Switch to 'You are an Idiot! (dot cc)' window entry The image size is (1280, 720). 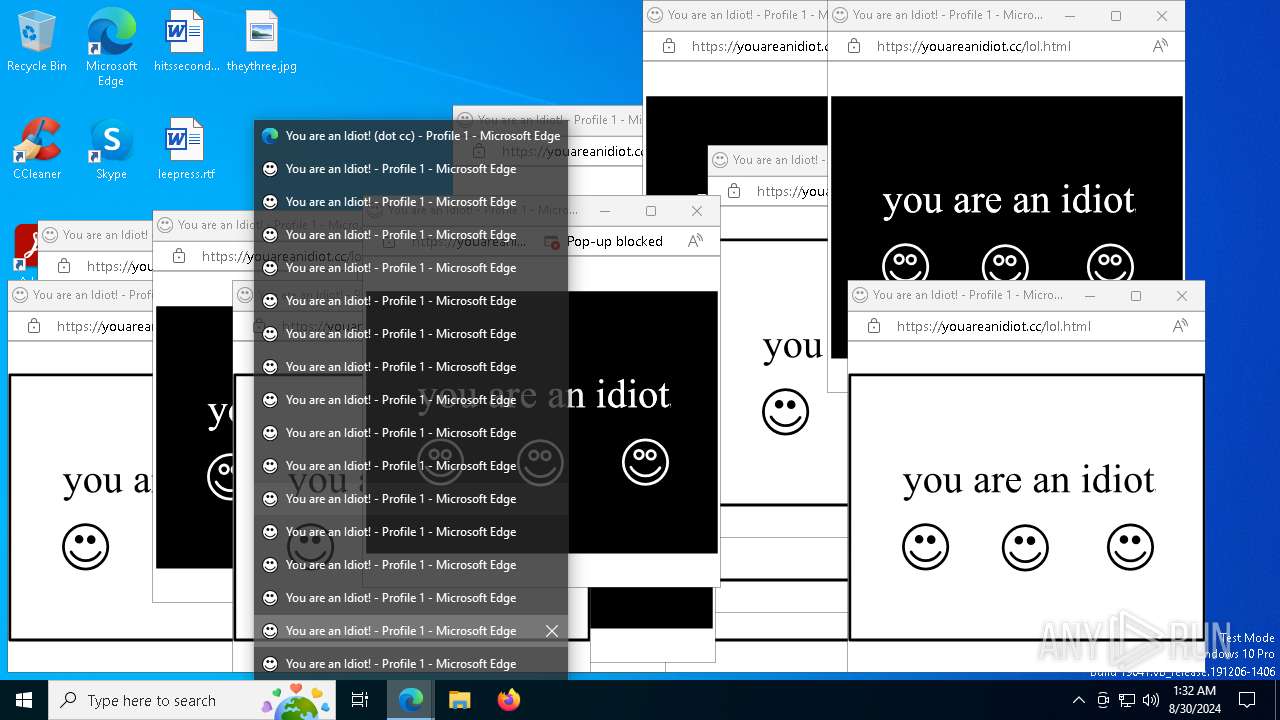(411, 136)
